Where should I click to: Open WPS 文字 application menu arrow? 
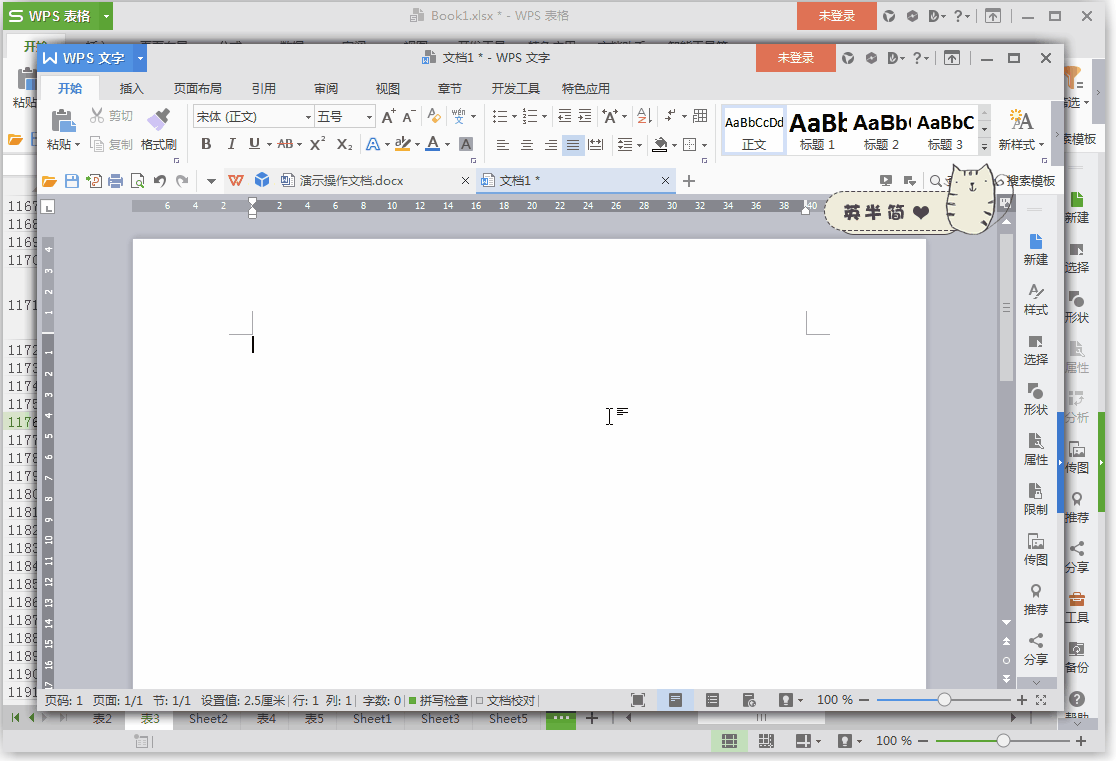140,58
